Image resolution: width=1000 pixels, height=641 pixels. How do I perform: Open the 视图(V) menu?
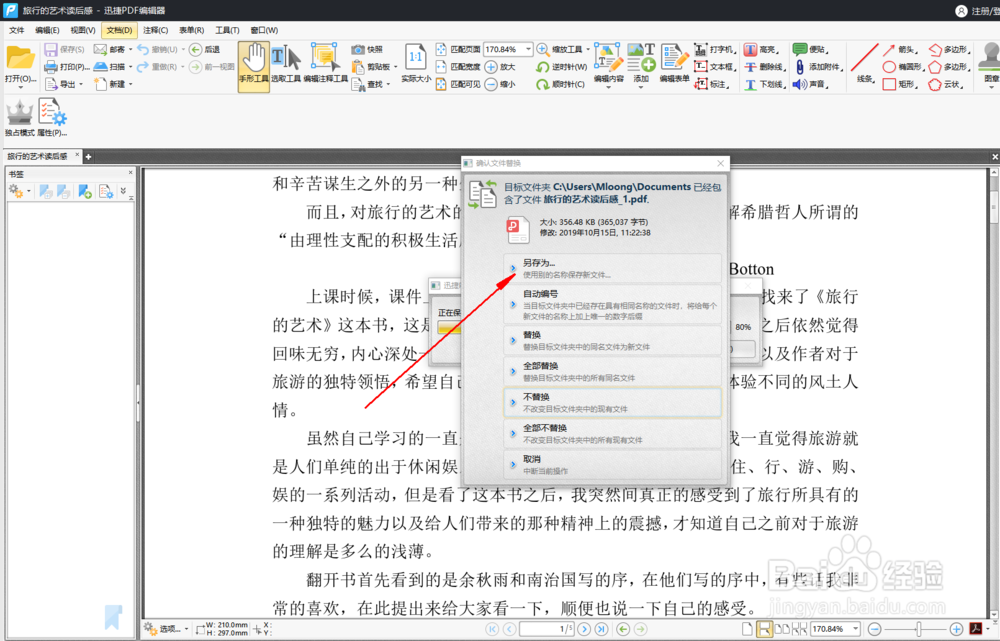click(x=83, y=30)
